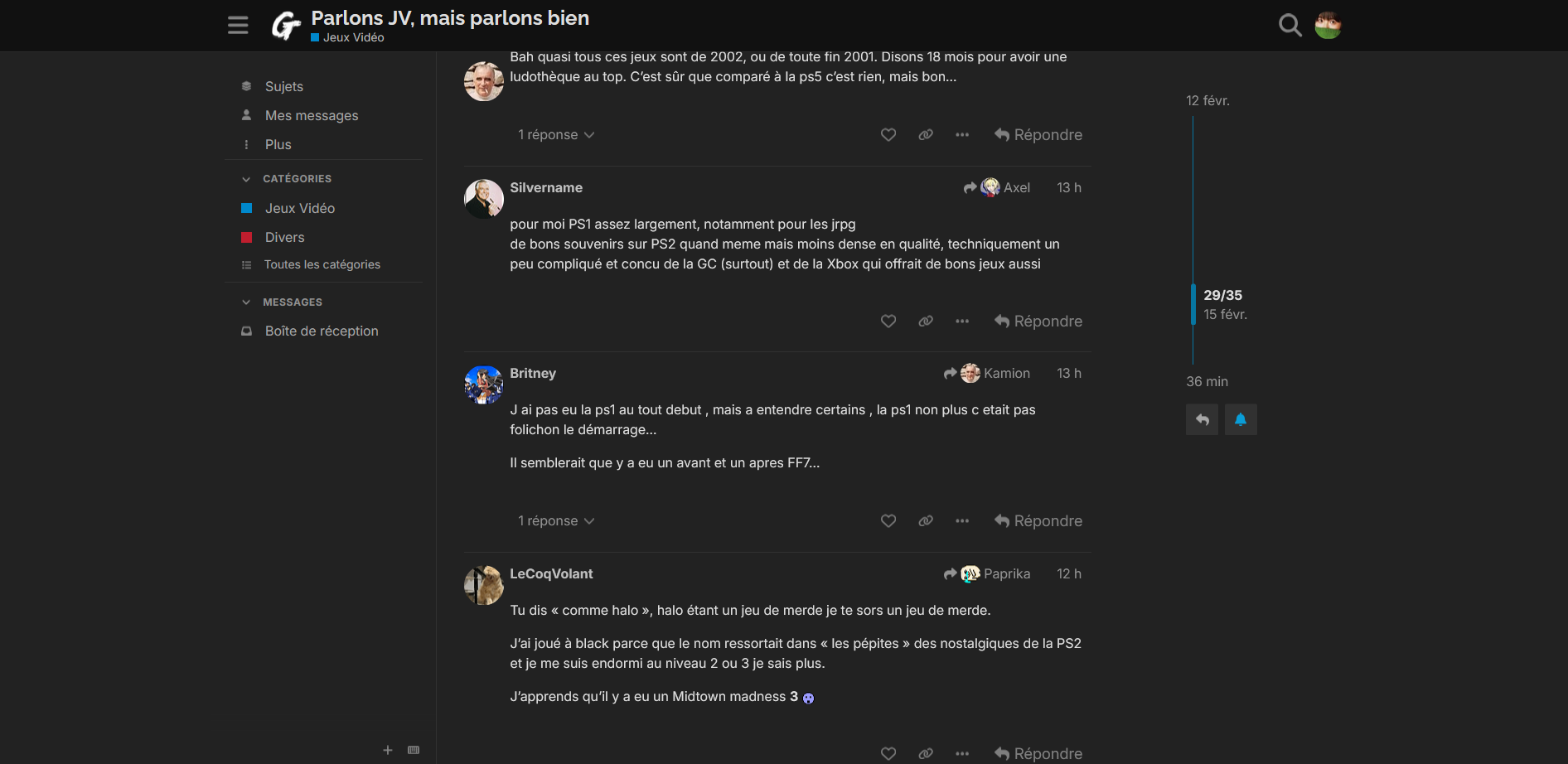Collapse the Catégories sidebar section
1568x764 pixels.
click(246, 179)
